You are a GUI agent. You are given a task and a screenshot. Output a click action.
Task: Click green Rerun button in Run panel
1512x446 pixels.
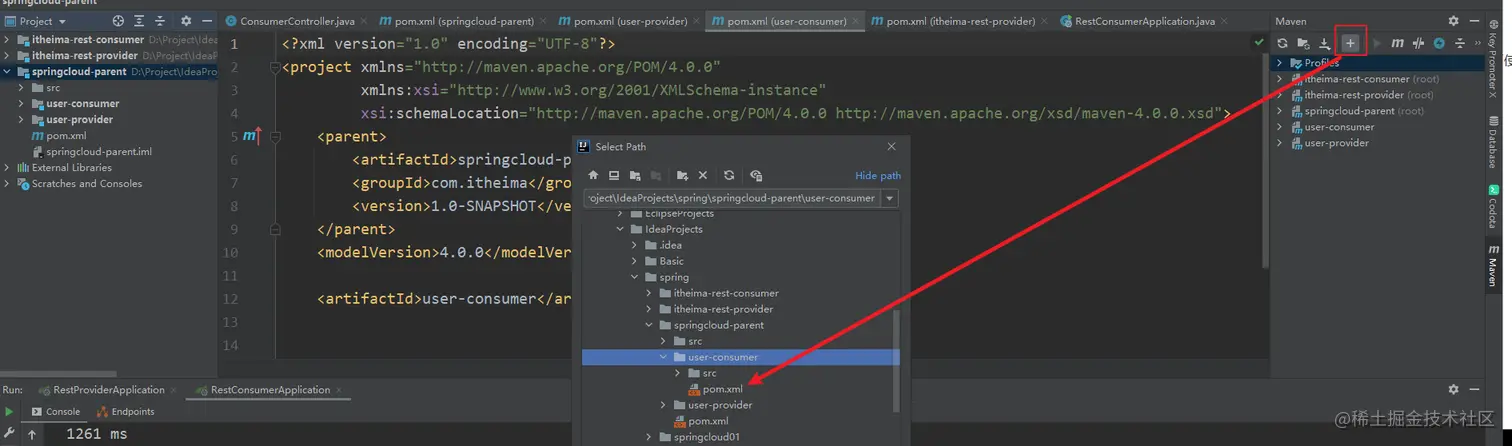pyautogui.click(x=10, y=411)
